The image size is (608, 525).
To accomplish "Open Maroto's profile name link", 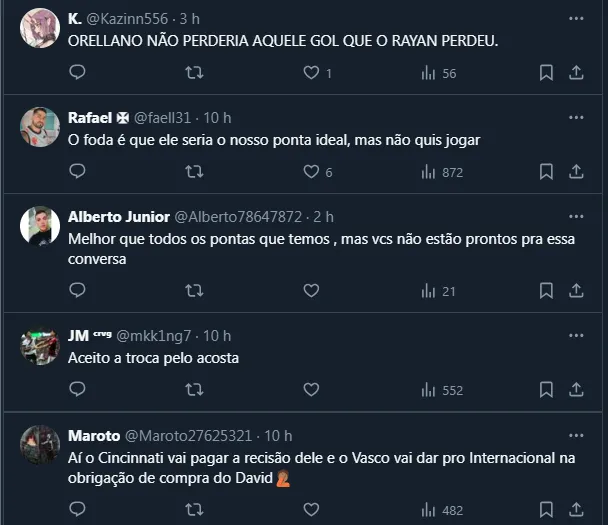I will pyautogui.click(x=93, y=435).
